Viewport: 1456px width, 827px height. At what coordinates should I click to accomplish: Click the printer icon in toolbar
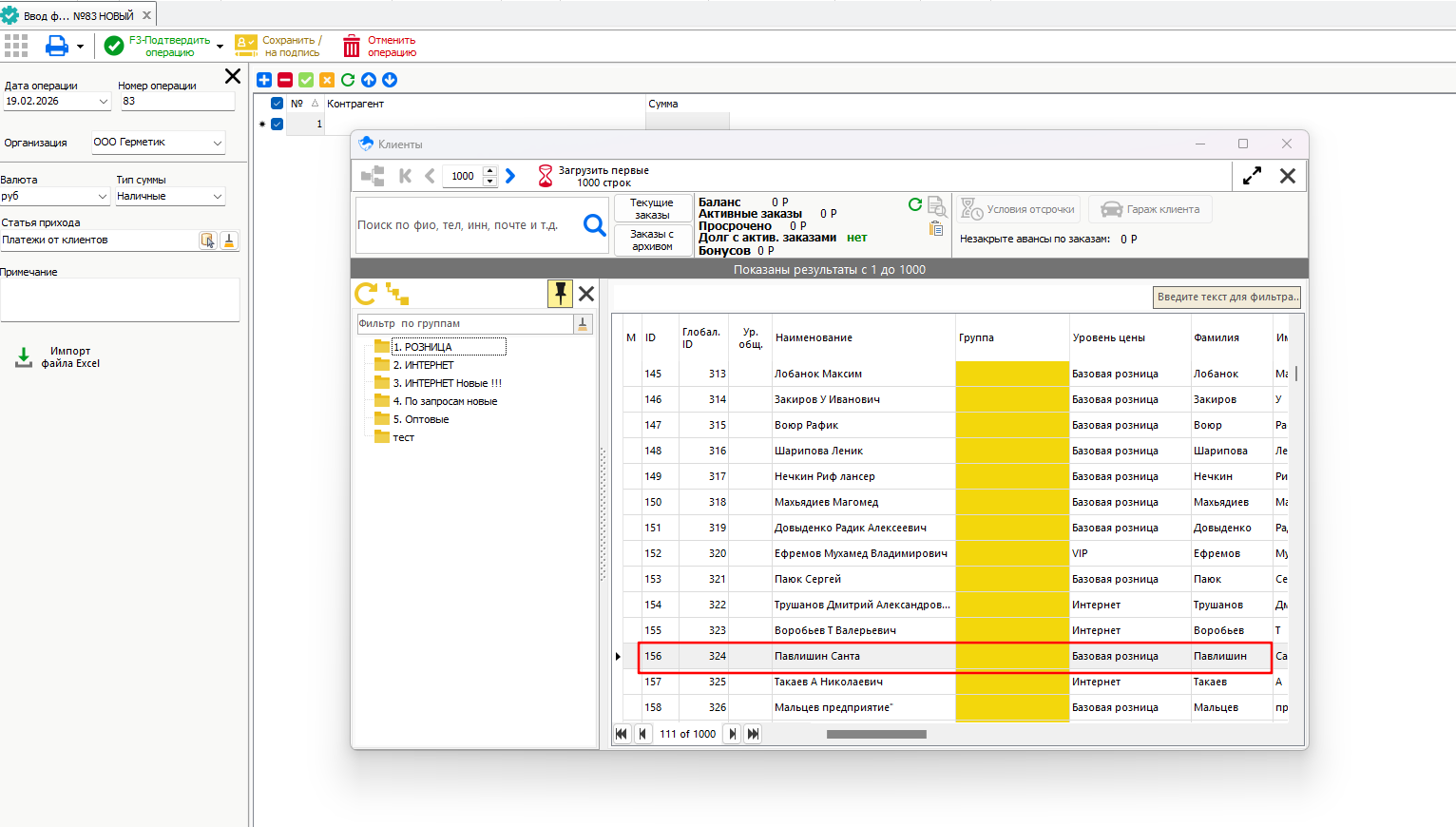point(57,46)
